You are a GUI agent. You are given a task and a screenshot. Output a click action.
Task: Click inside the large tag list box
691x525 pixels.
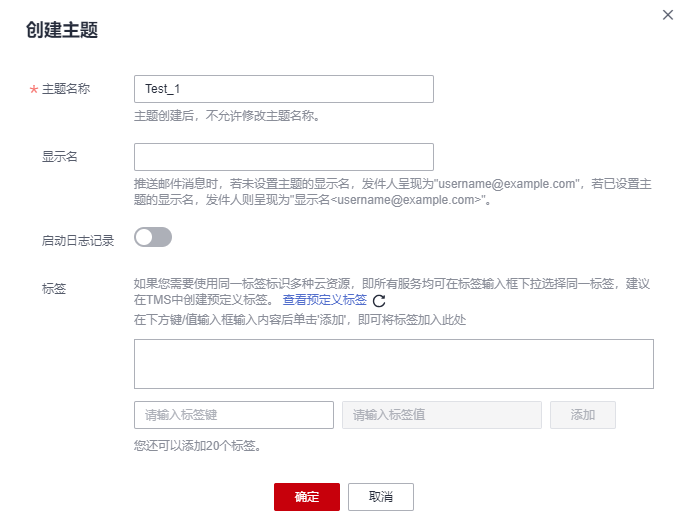tap(393, 363)
